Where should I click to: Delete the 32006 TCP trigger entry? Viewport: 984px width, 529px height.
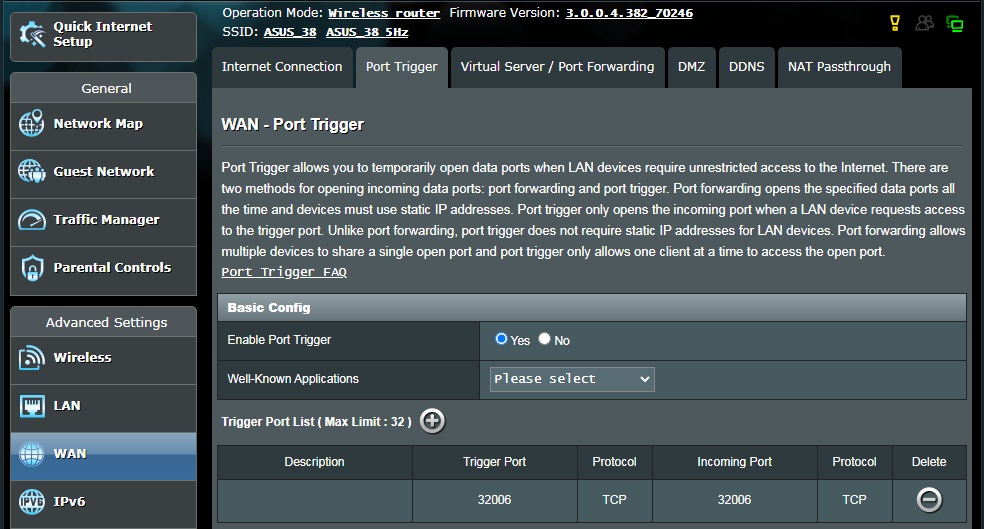[x=929, y=500]
